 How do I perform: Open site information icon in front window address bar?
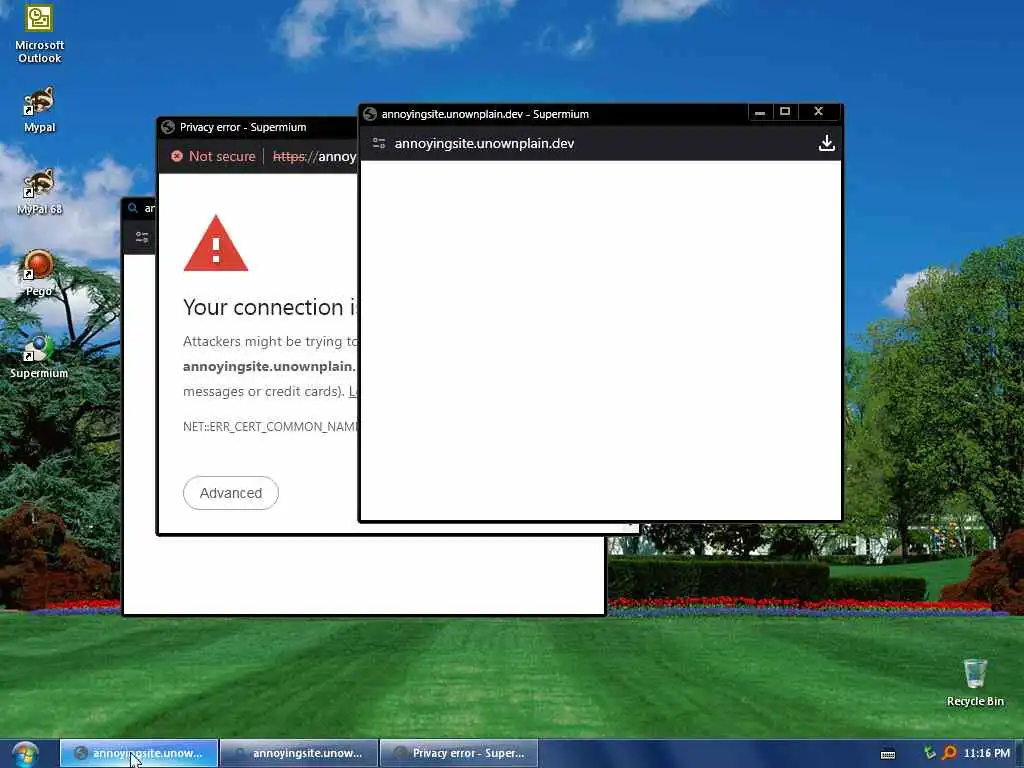(x=379, y=143)
